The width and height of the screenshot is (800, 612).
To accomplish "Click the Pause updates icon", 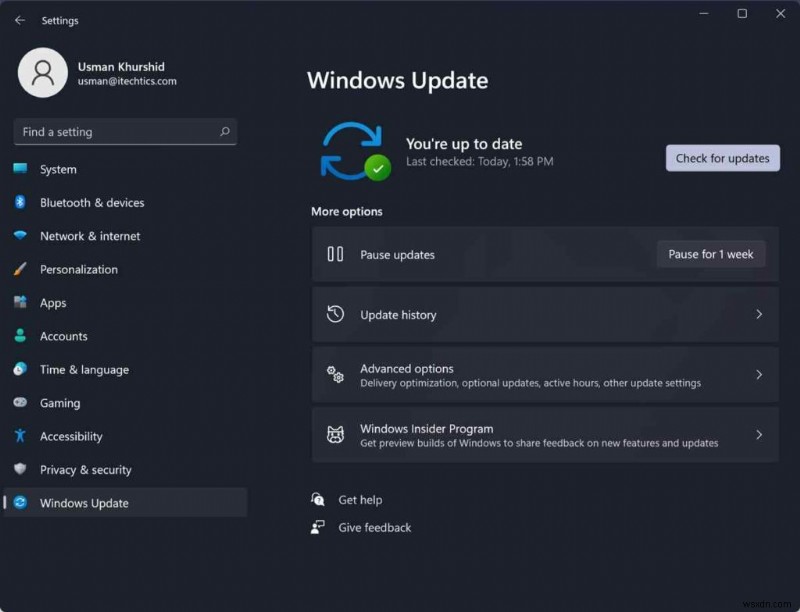I will (x=337, y=254).
